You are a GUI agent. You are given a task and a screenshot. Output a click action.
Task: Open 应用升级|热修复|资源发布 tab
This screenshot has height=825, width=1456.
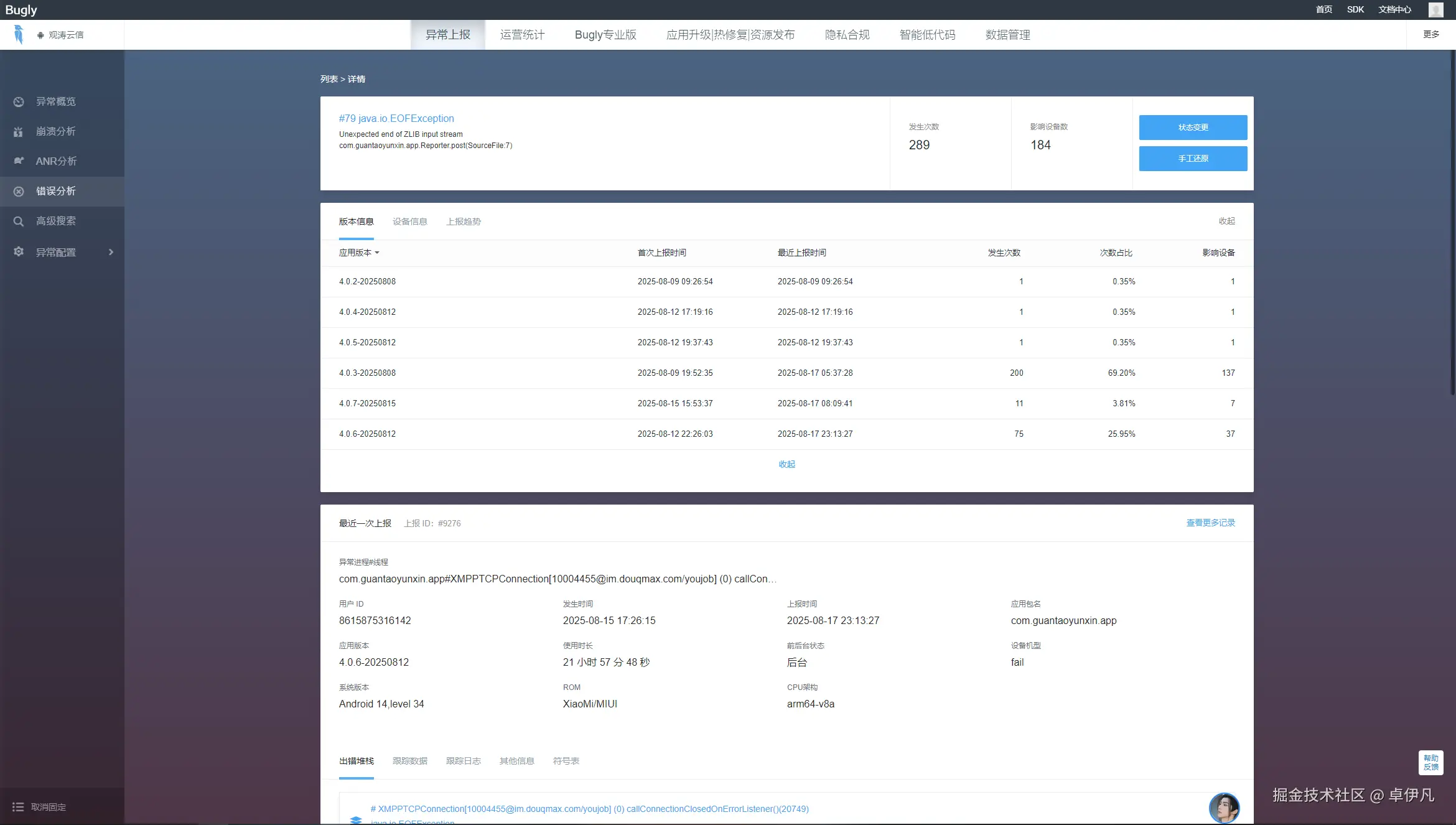730,35
